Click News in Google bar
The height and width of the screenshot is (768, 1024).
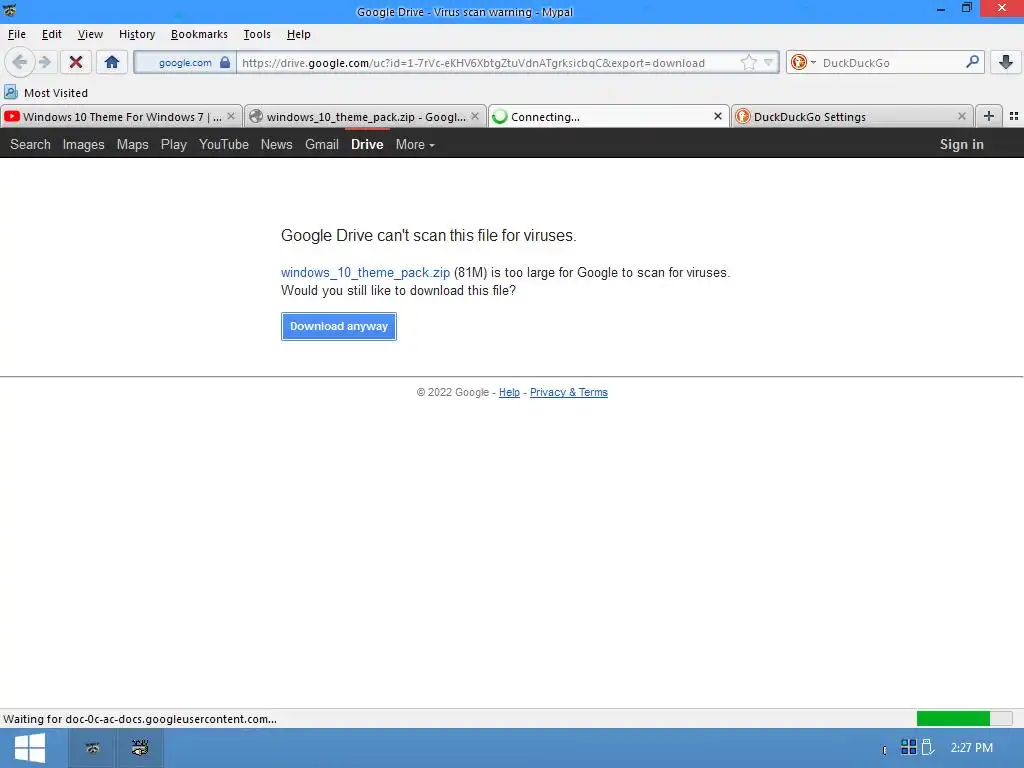pos(276,144)
